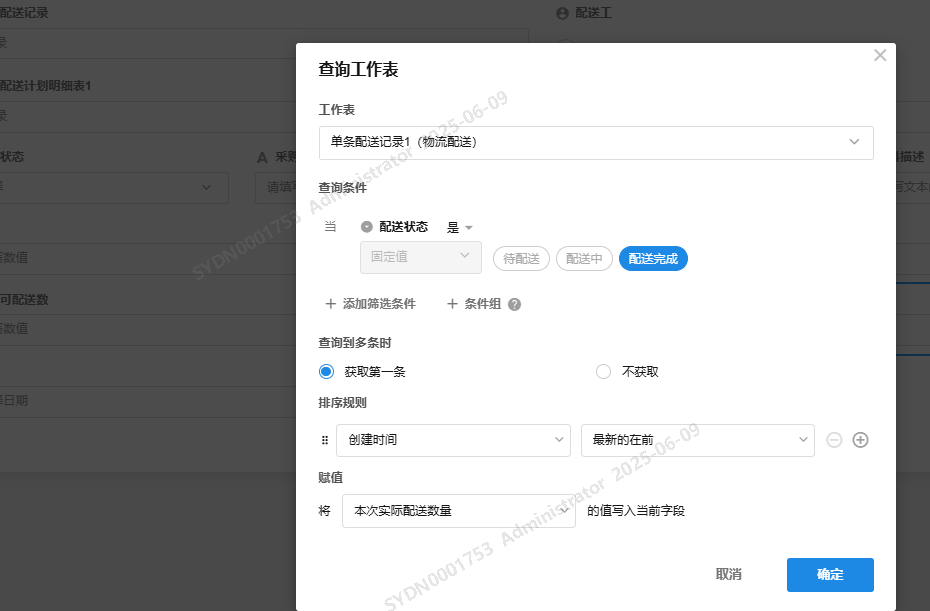Screen dimensions: 930x611
Task: Open the 最新的在前 sort order dropdown
Action: pyautogui.click(x=697, y=440)
